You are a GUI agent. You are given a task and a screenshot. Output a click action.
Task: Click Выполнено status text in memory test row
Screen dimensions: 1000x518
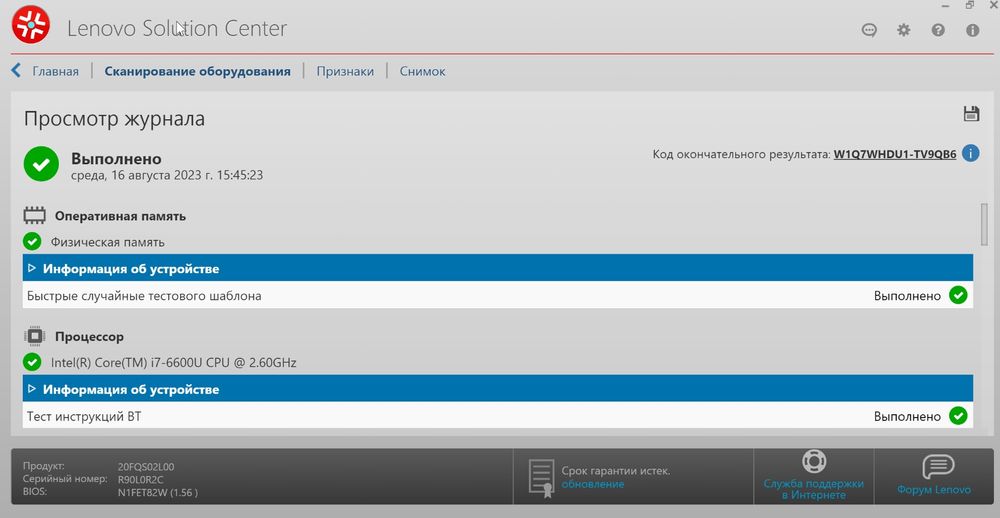(x=907, y=296)
